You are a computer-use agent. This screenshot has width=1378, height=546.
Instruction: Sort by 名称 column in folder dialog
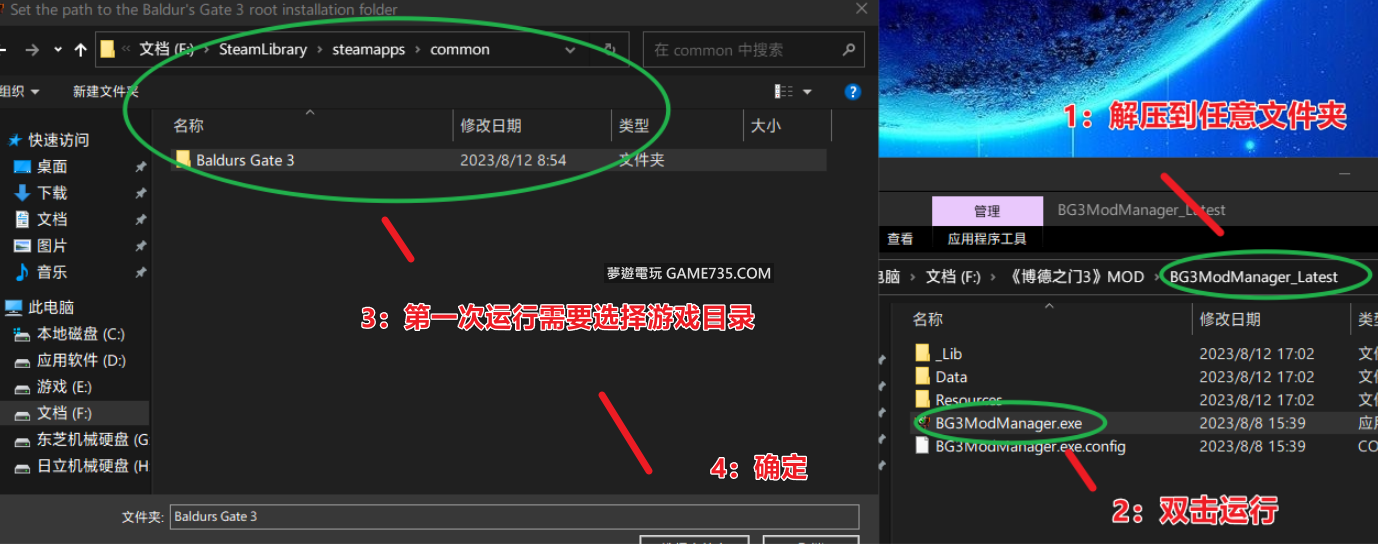188,126
